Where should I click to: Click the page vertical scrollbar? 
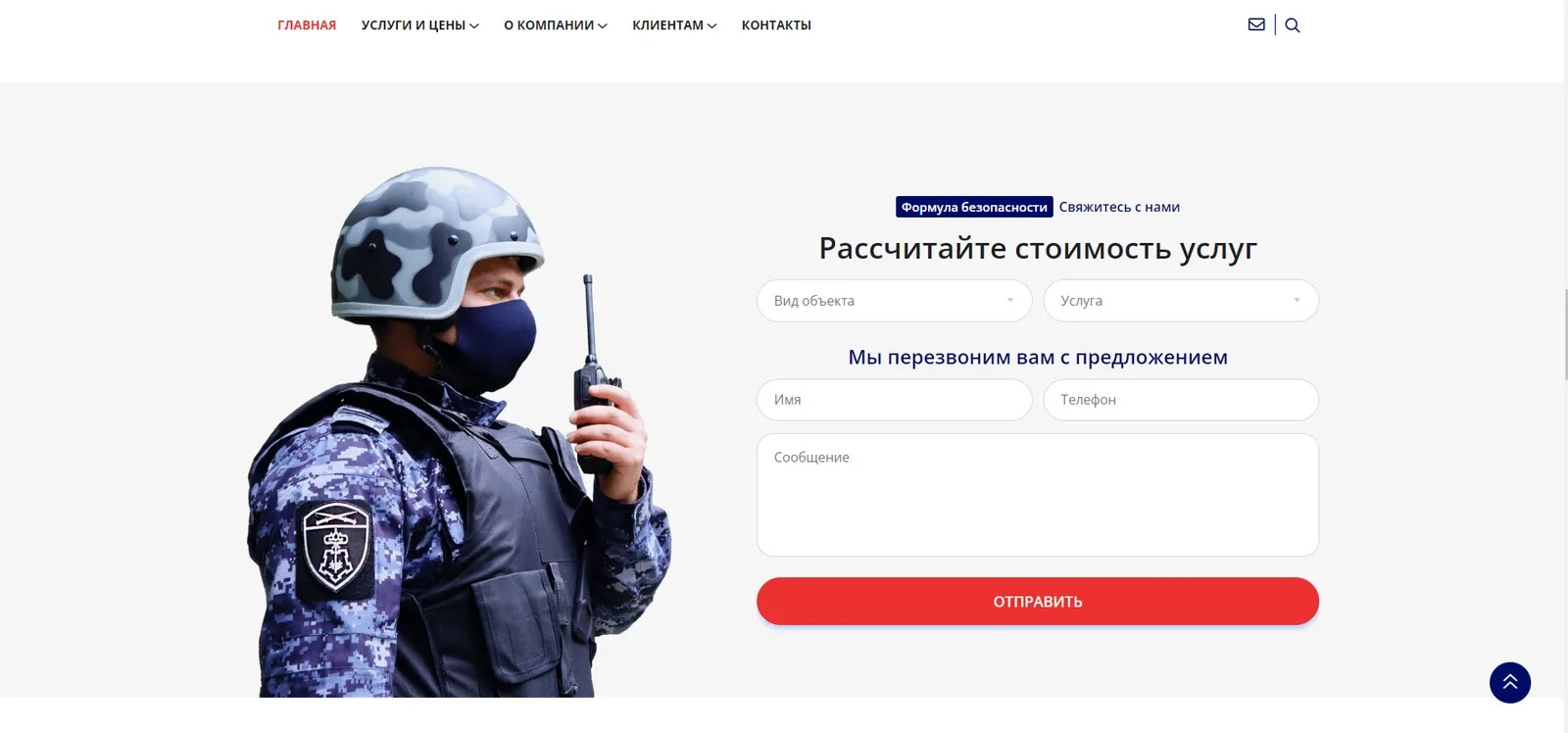[1565, 333]
